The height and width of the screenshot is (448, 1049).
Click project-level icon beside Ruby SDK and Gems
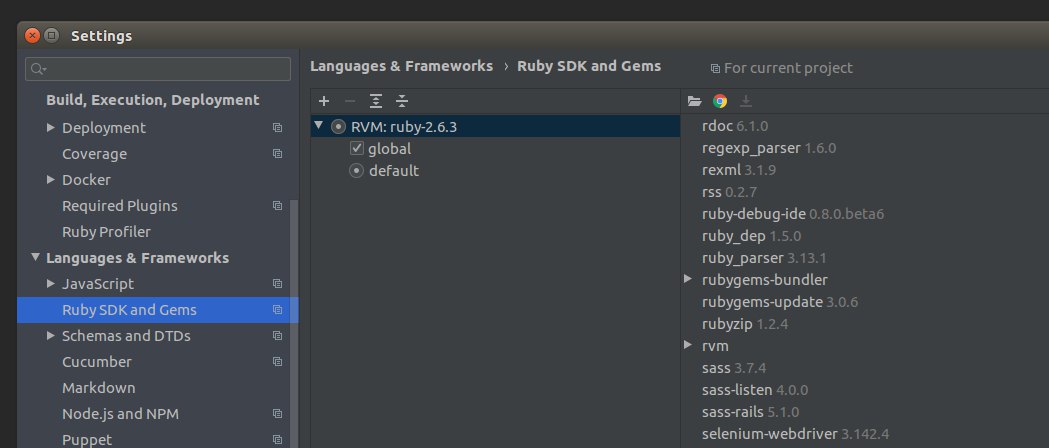[x=277, y=310]
